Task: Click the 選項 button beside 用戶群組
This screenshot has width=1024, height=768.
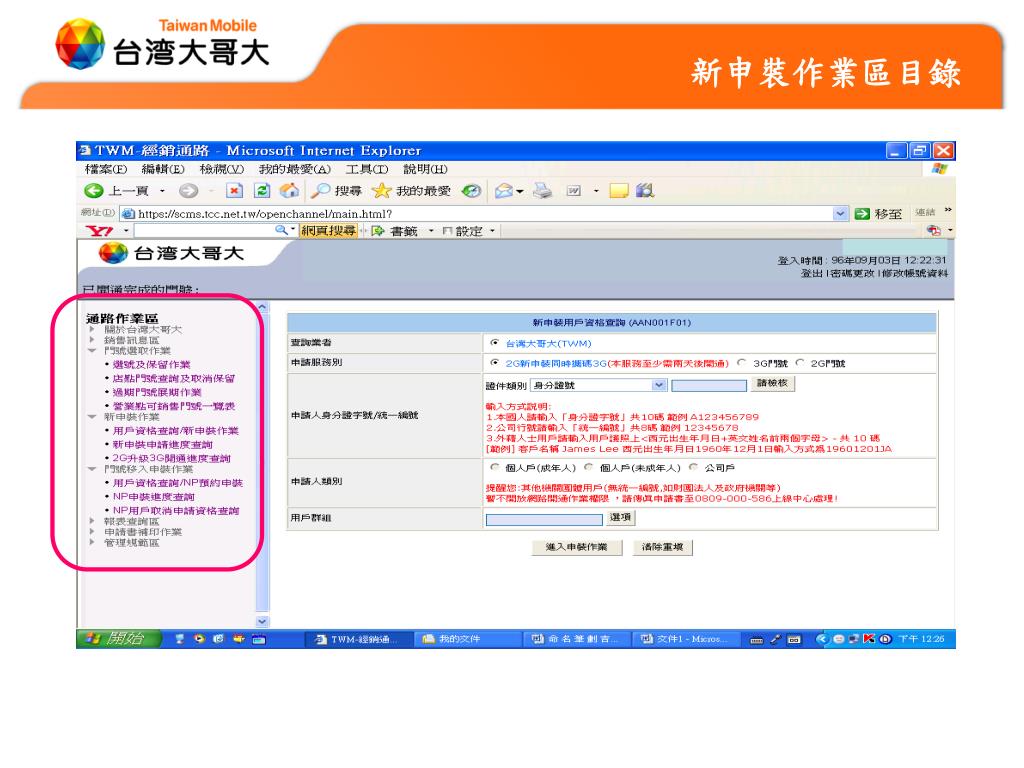Action: [x=620, y=517]
